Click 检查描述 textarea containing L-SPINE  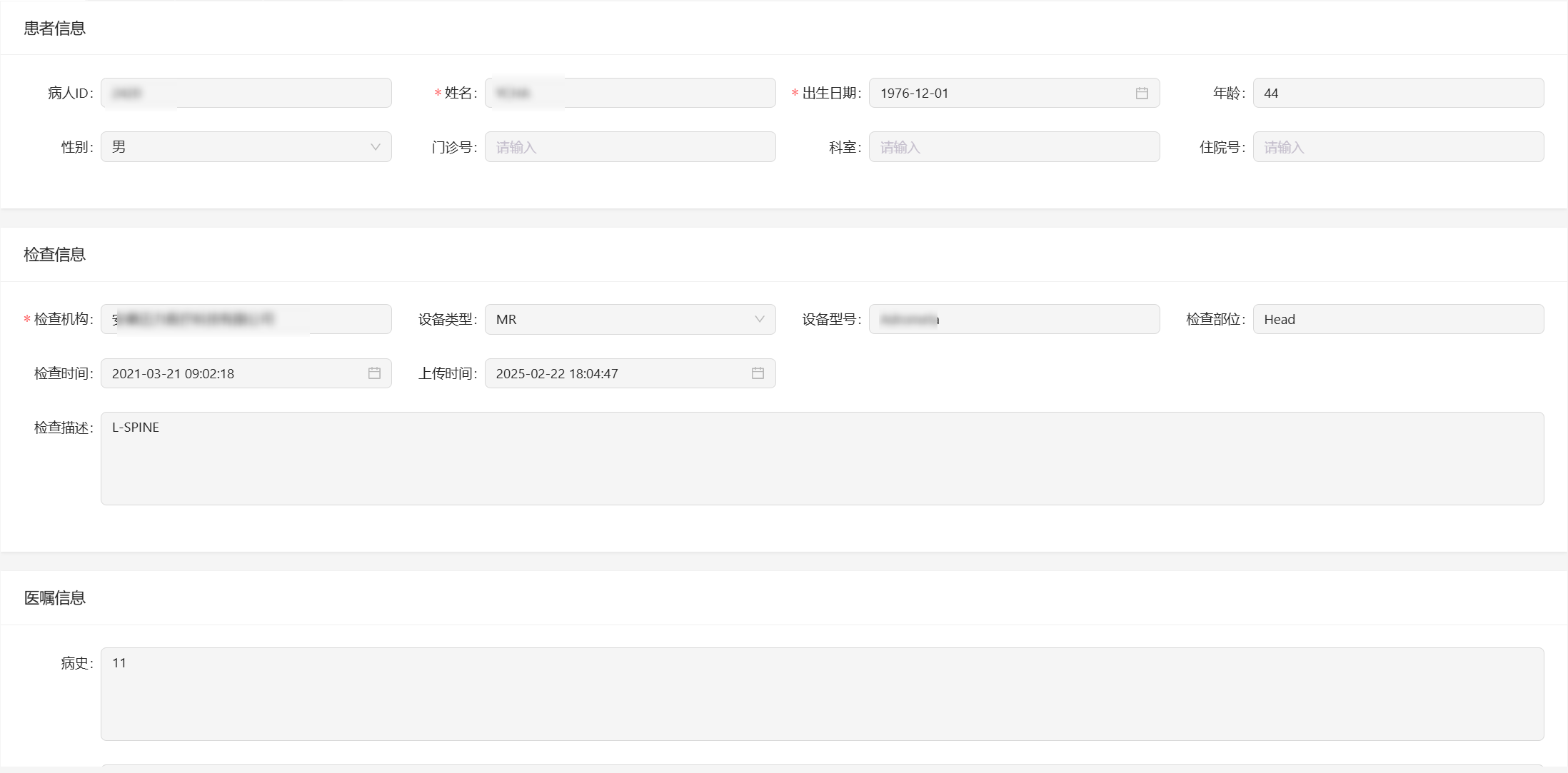[x=821, y=458]
